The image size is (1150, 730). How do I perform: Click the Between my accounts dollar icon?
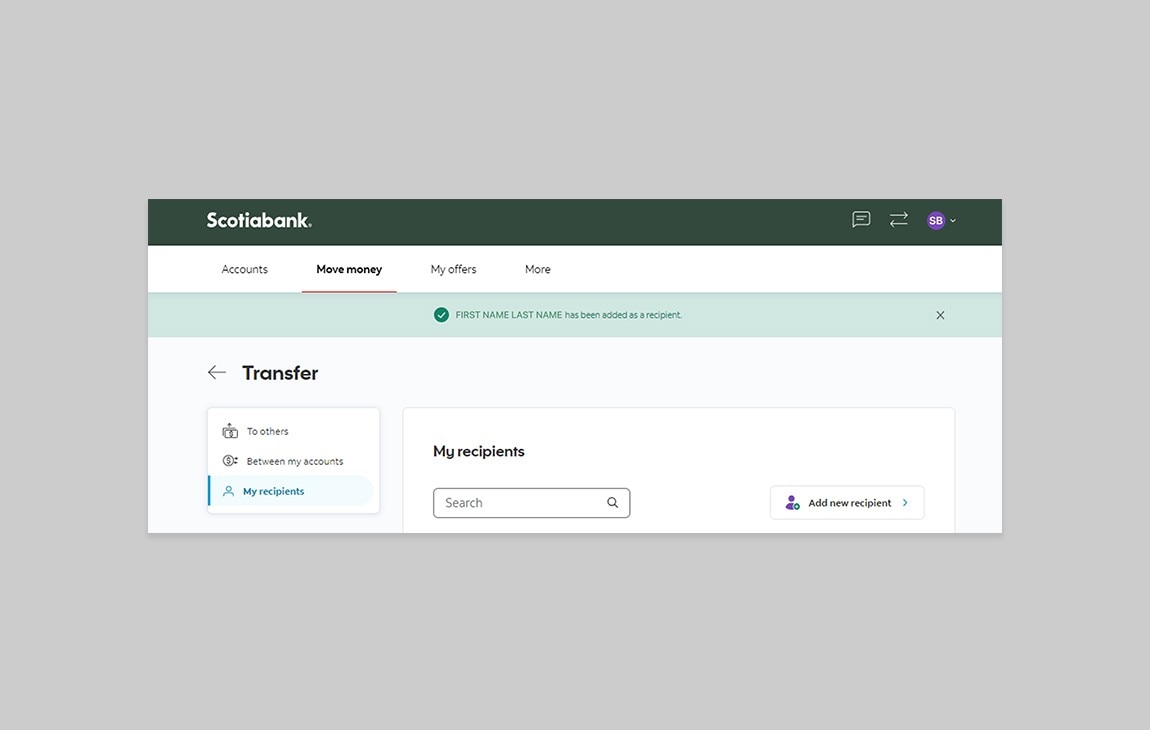[x=230, y=461]
